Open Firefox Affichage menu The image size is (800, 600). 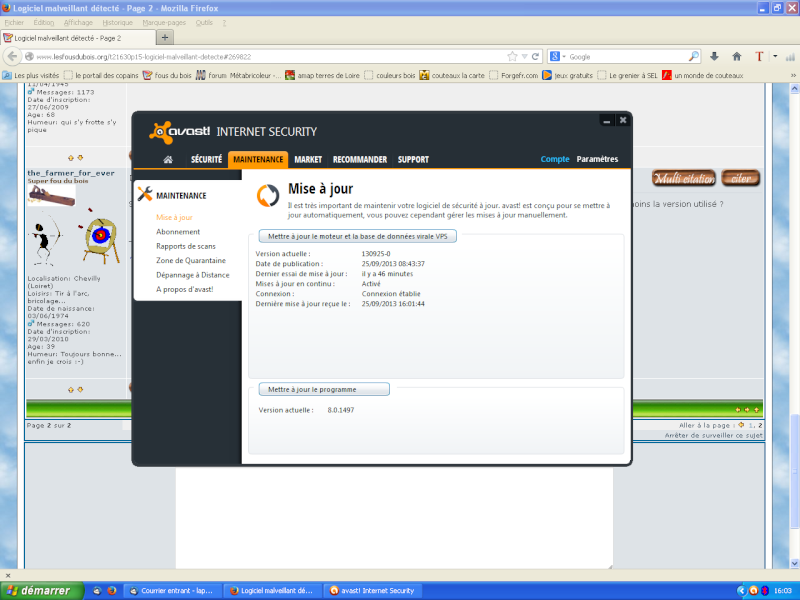point(78,22)
